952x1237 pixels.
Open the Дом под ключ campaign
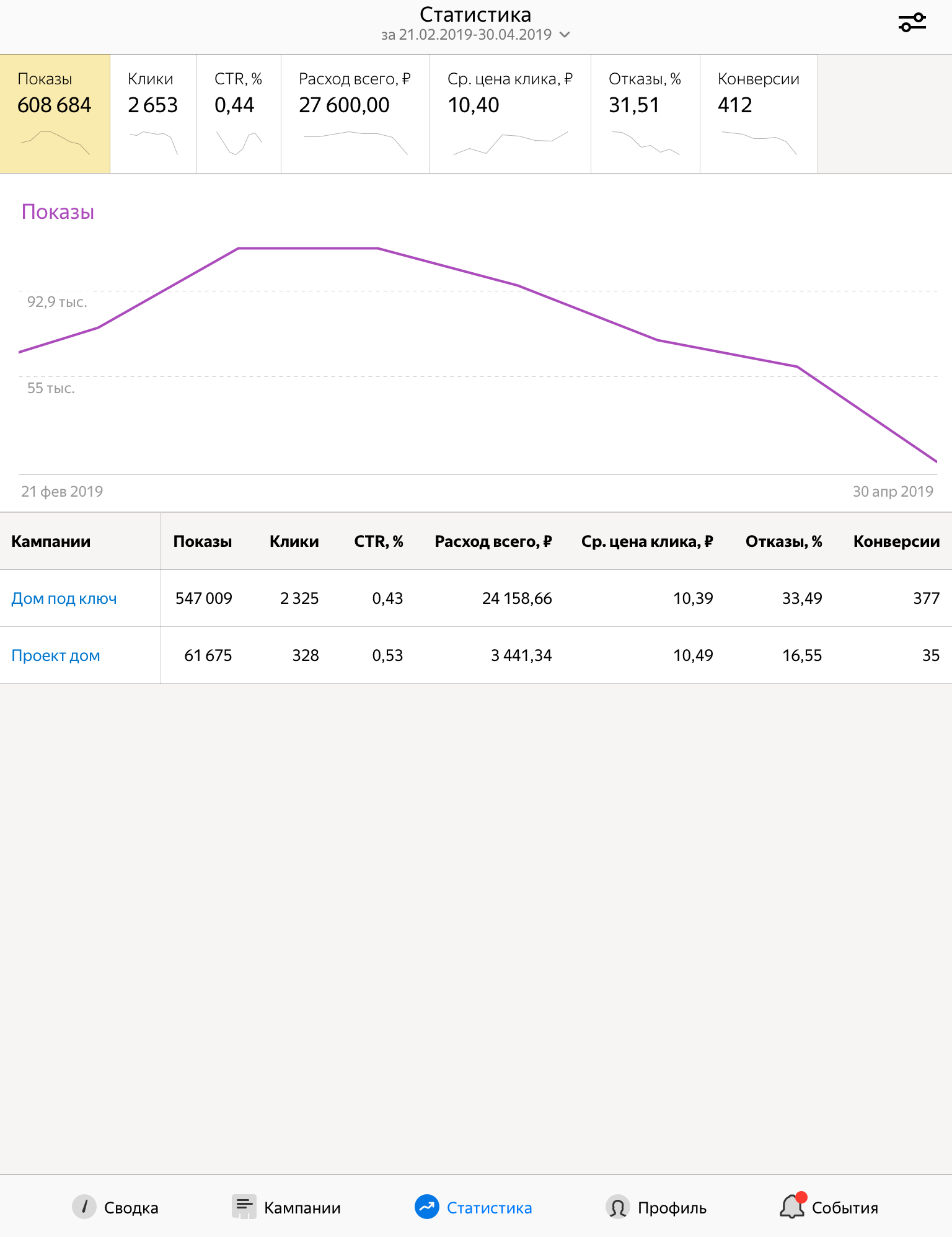click(64, 598)
